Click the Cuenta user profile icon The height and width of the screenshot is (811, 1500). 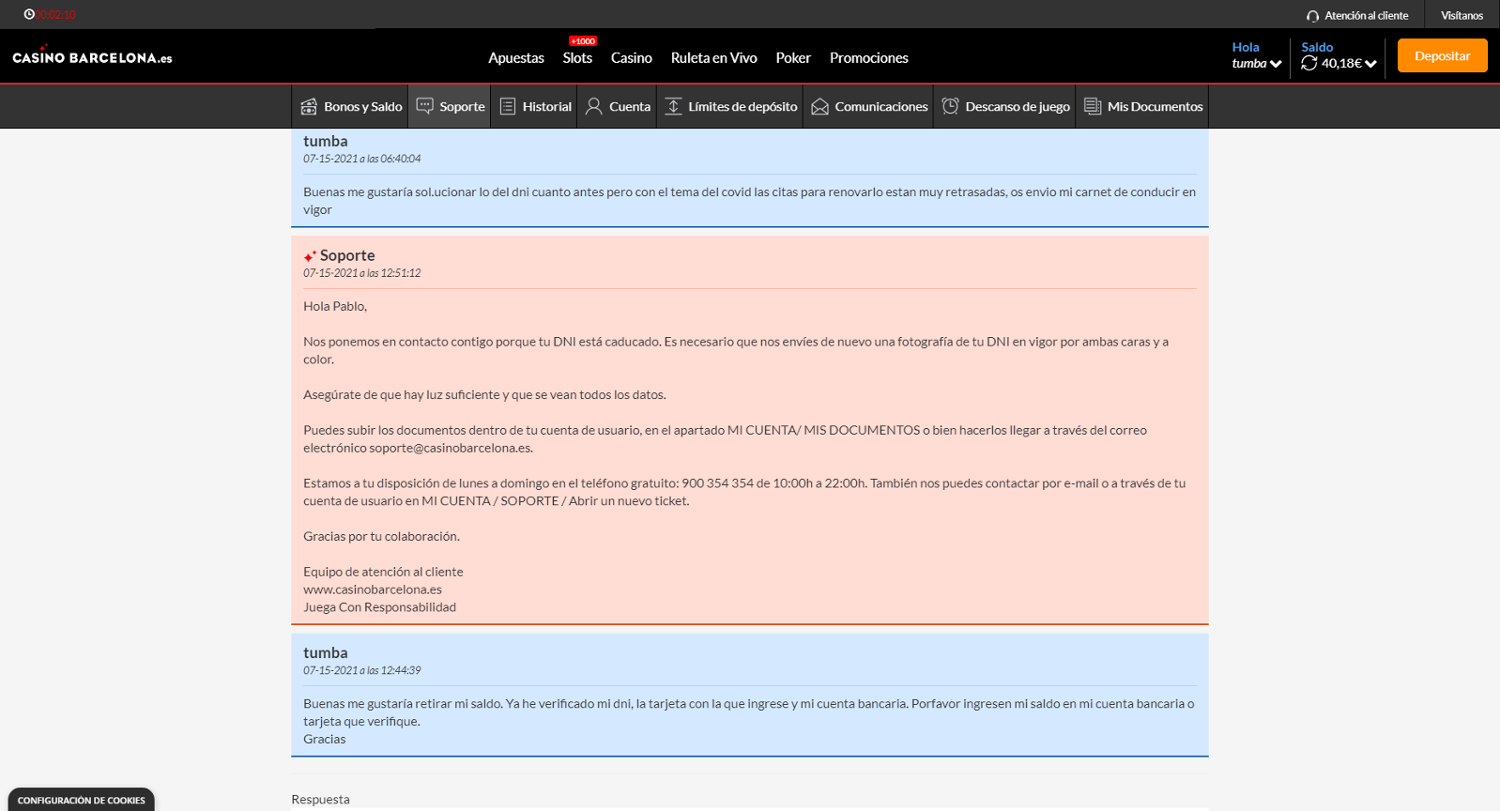point(594,106)
